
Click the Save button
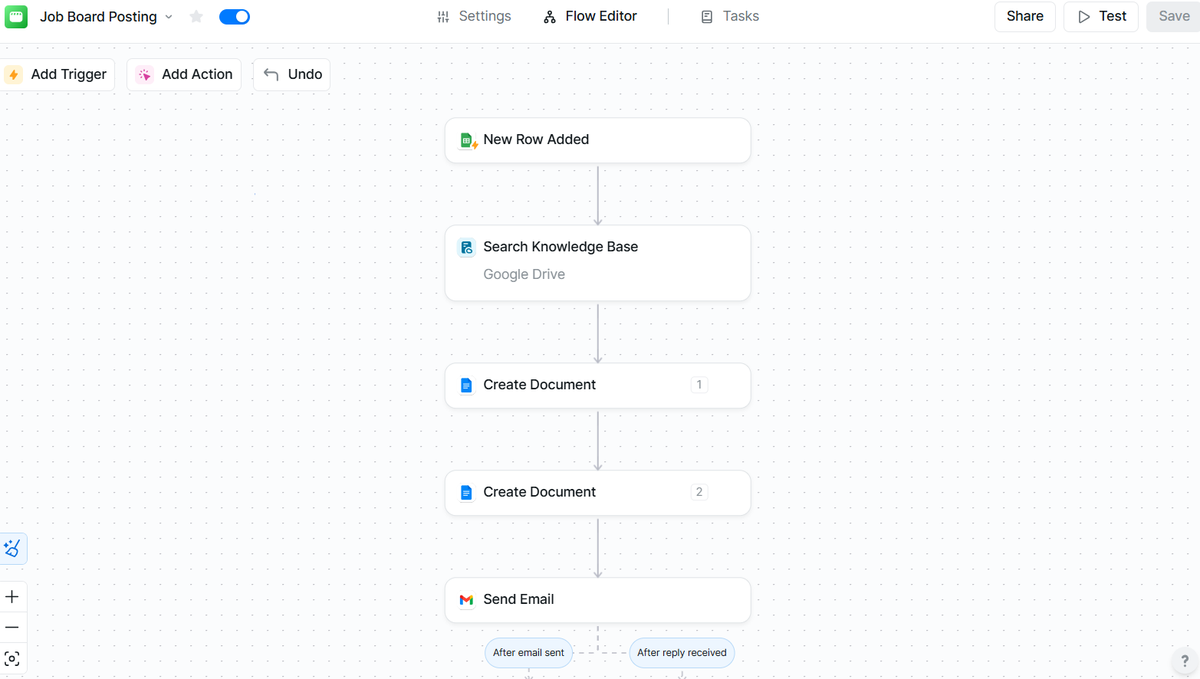1173,16
